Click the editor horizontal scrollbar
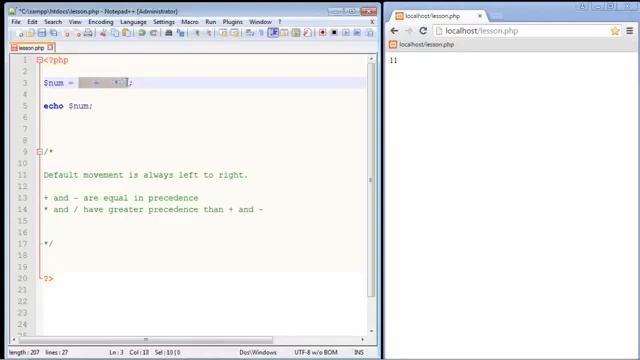 (146, 340)
